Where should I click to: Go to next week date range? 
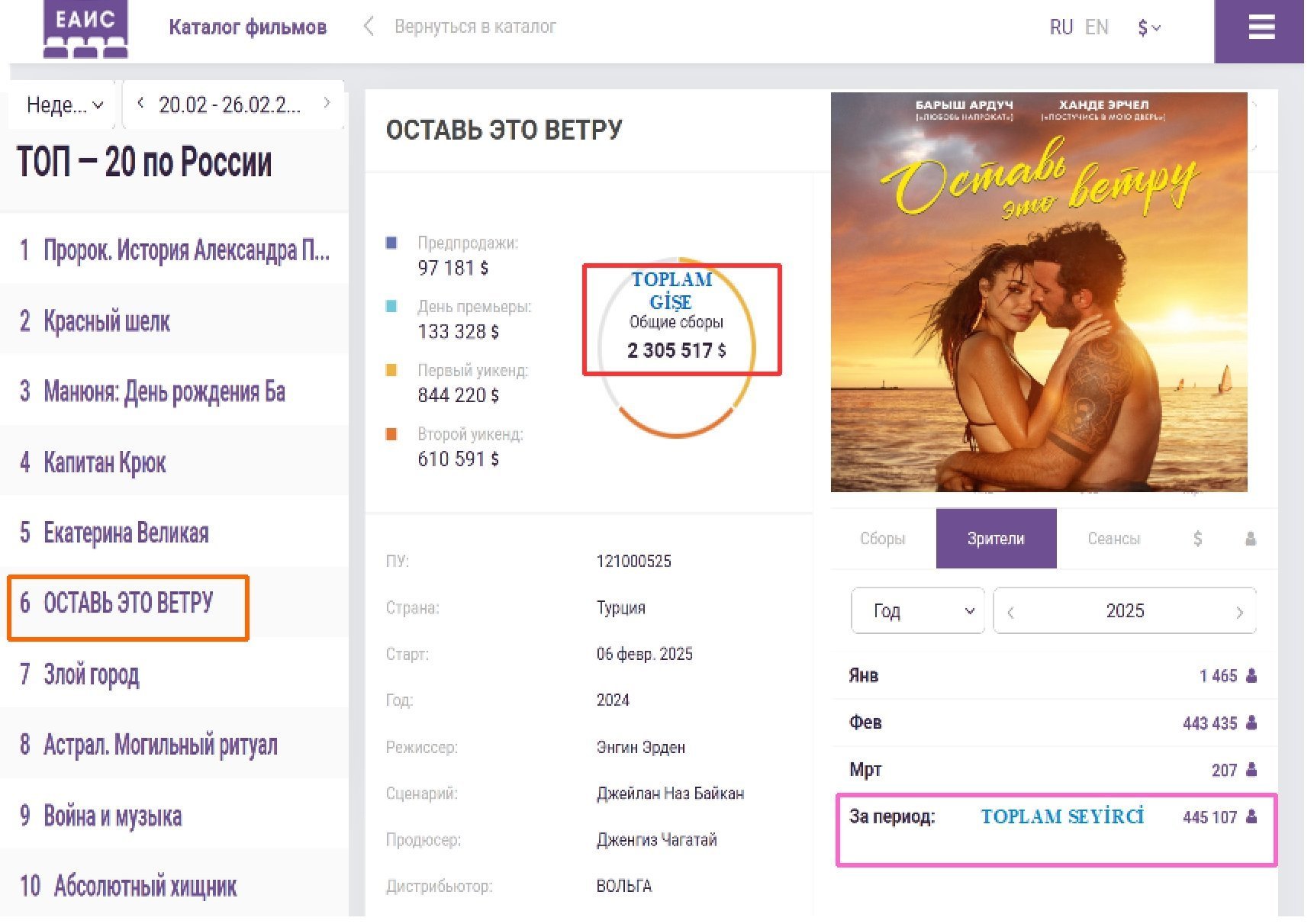(x=327, y=103)
